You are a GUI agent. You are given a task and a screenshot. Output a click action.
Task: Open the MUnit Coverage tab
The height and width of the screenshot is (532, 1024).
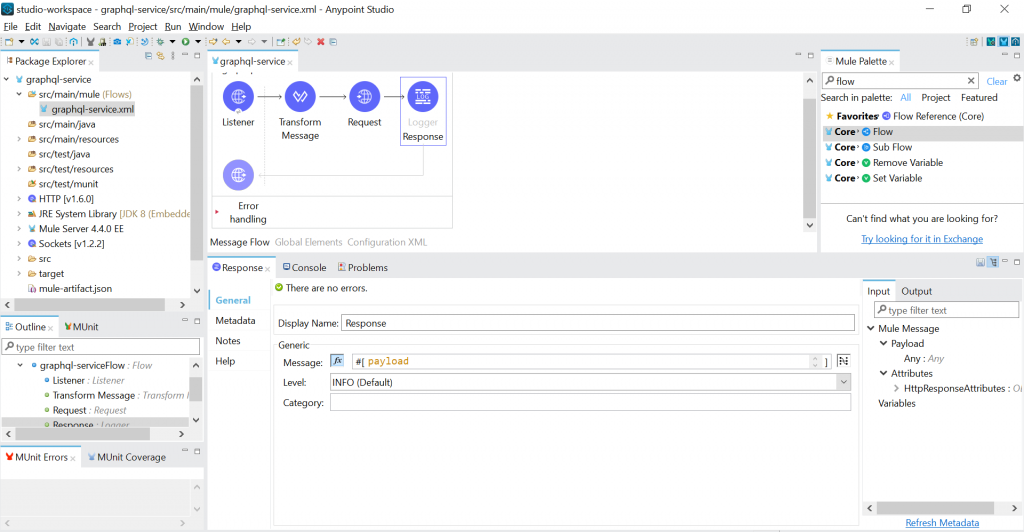(x=127, y=458)
